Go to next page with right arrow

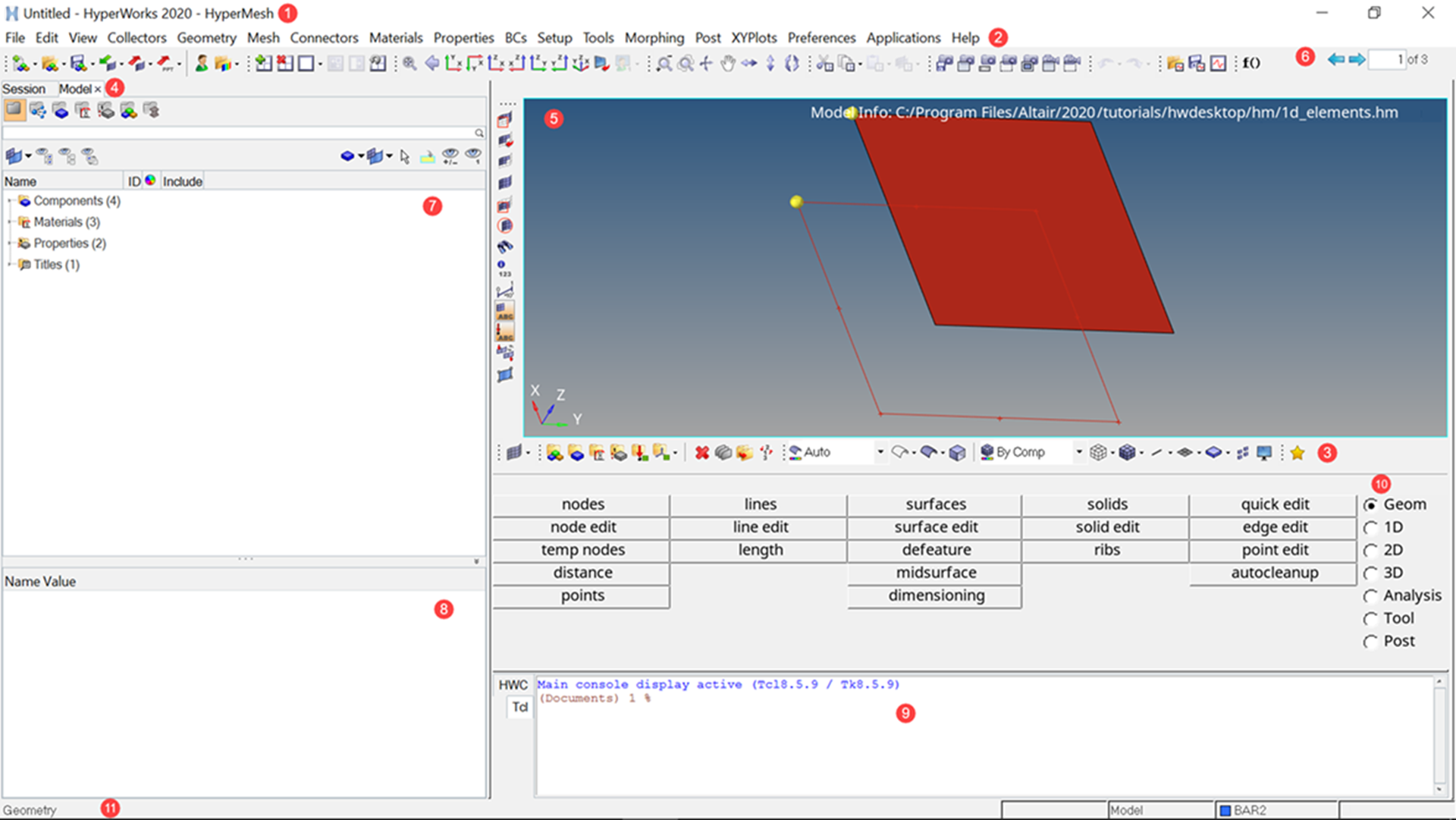(1357, 59)
